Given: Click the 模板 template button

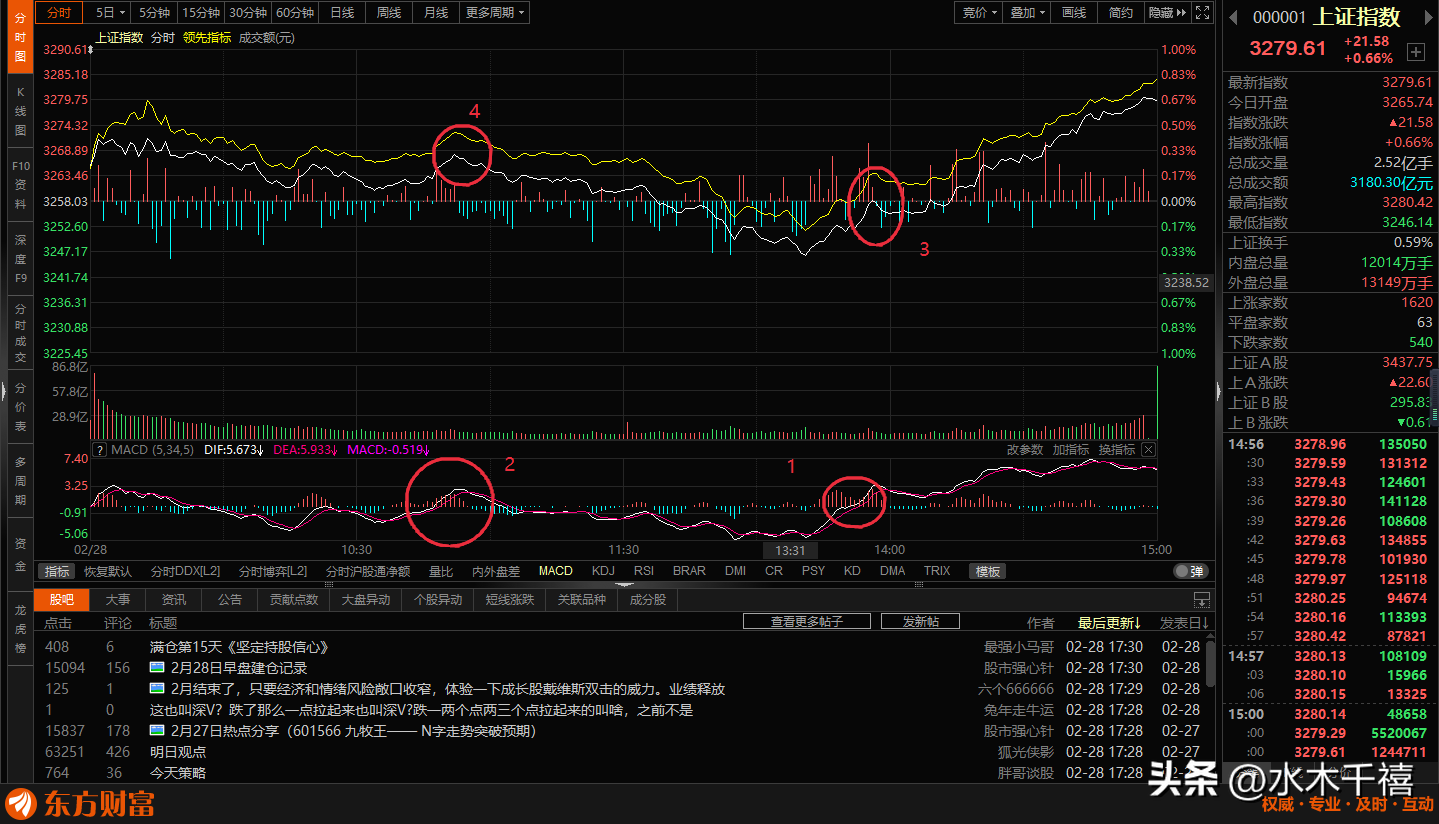Looking at the screenshot, I should click(988, 571).
